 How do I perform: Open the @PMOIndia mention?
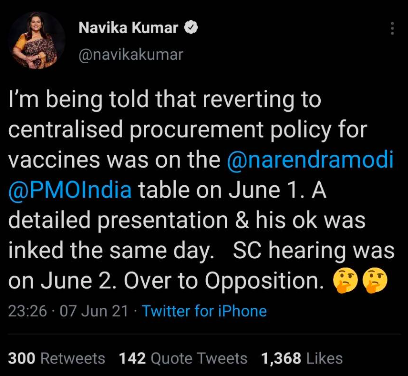70,190
